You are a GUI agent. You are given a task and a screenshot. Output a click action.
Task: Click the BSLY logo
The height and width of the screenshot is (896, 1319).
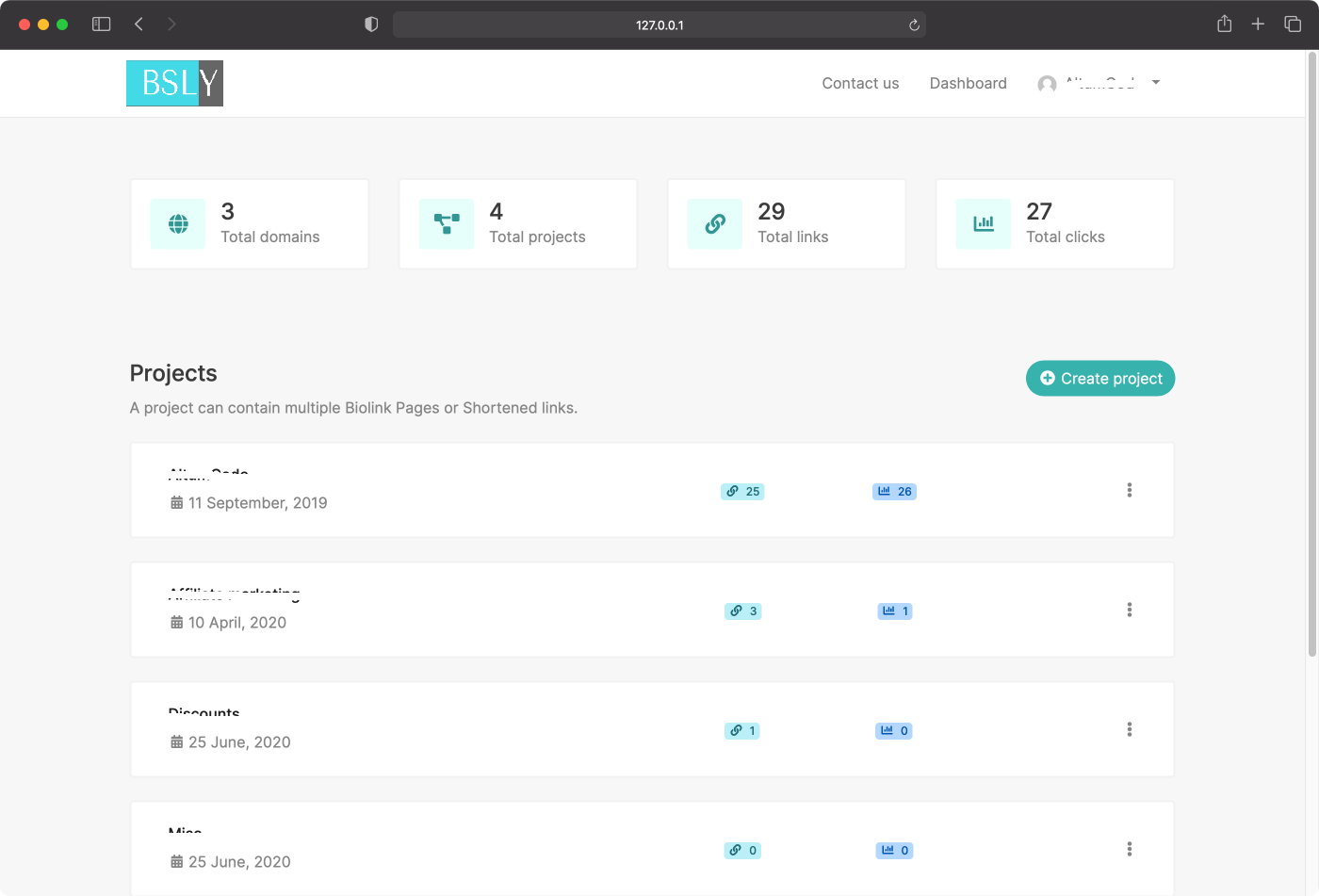(x=174, y=83)
